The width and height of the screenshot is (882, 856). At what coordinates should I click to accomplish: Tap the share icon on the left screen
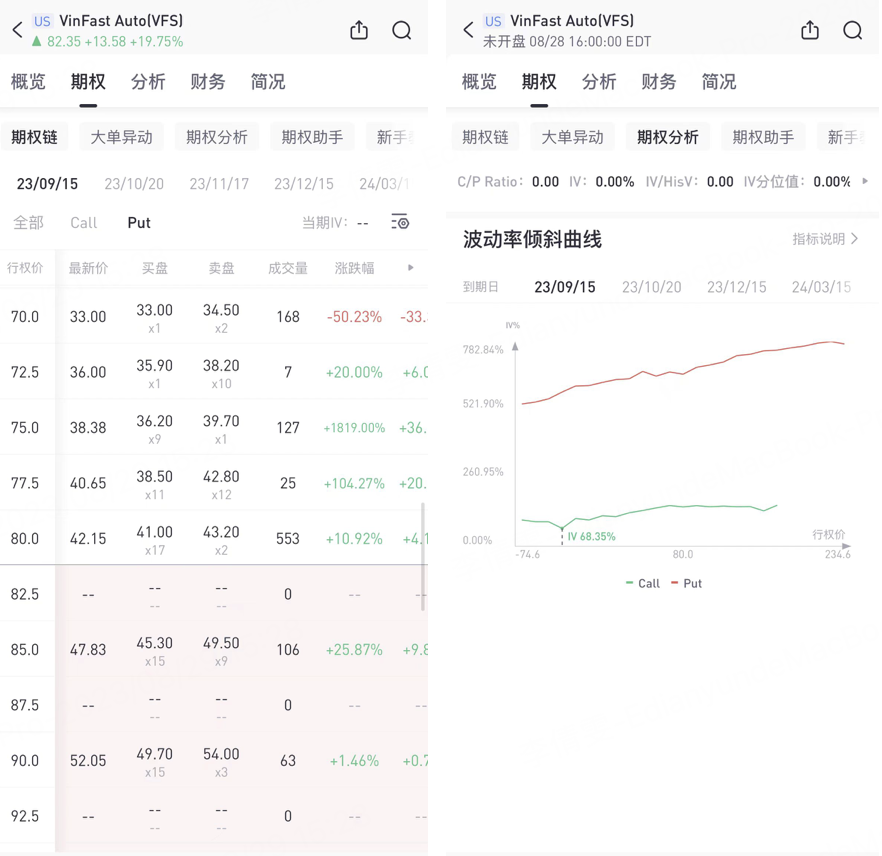(x=359, y=30)
